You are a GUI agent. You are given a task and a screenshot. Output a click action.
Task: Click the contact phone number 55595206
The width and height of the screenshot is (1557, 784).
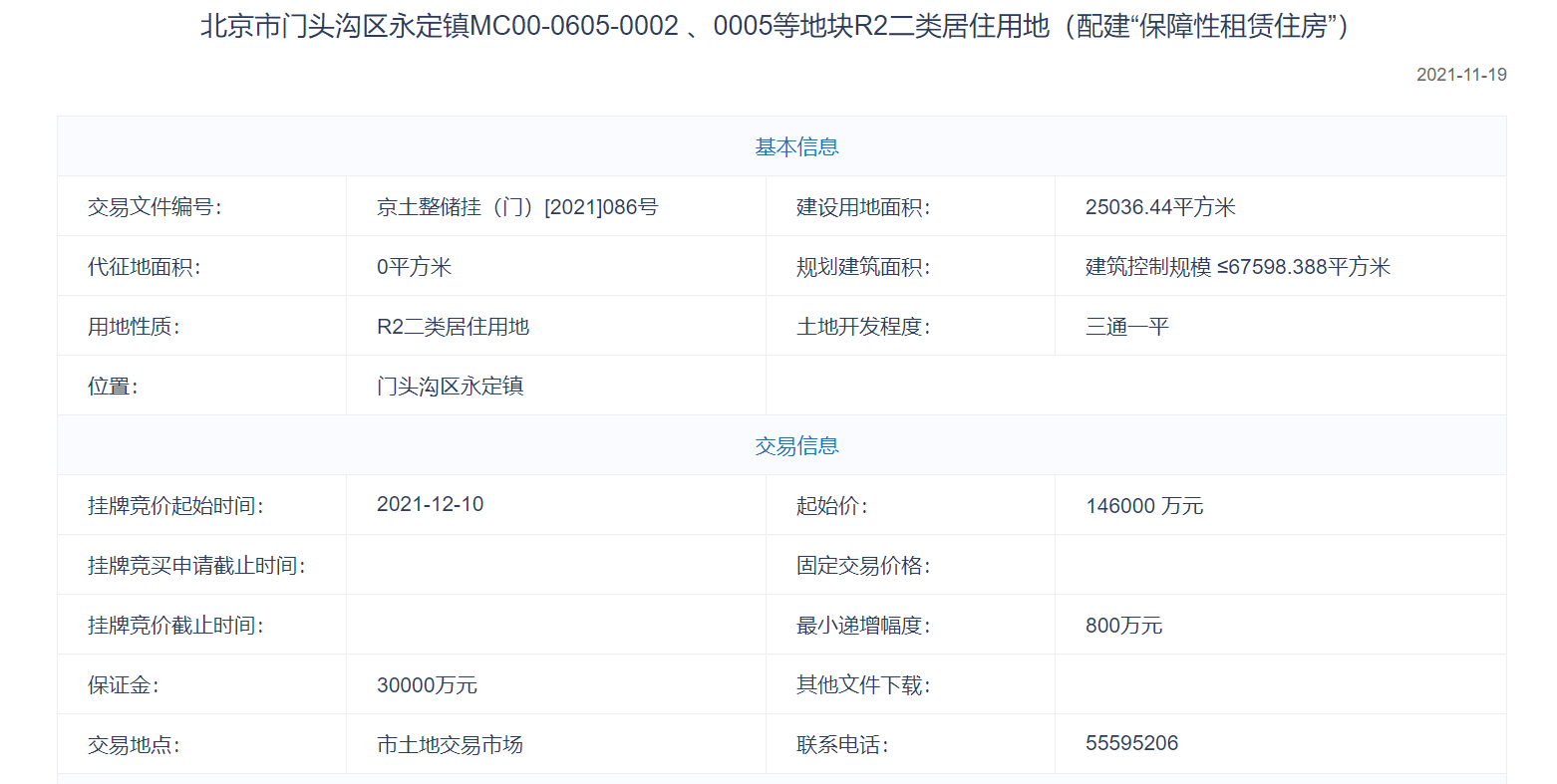1131,743
